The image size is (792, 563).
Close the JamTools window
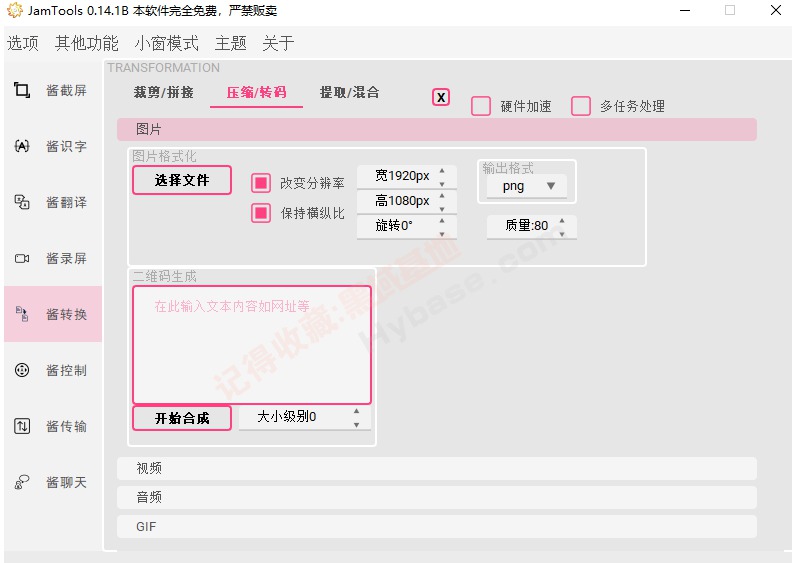pos(776,10)
